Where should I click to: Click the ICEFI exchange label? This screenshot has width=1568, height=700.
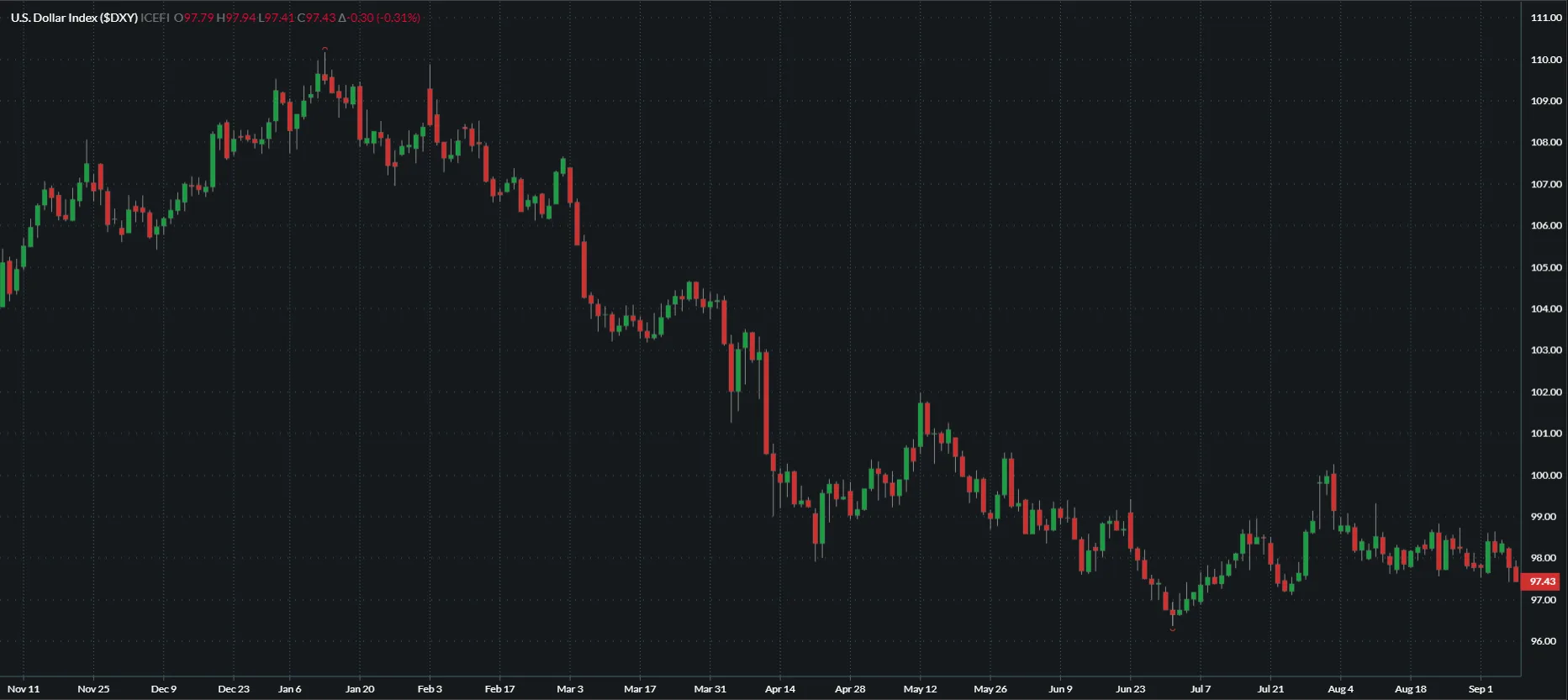click(x=156, y=18)
